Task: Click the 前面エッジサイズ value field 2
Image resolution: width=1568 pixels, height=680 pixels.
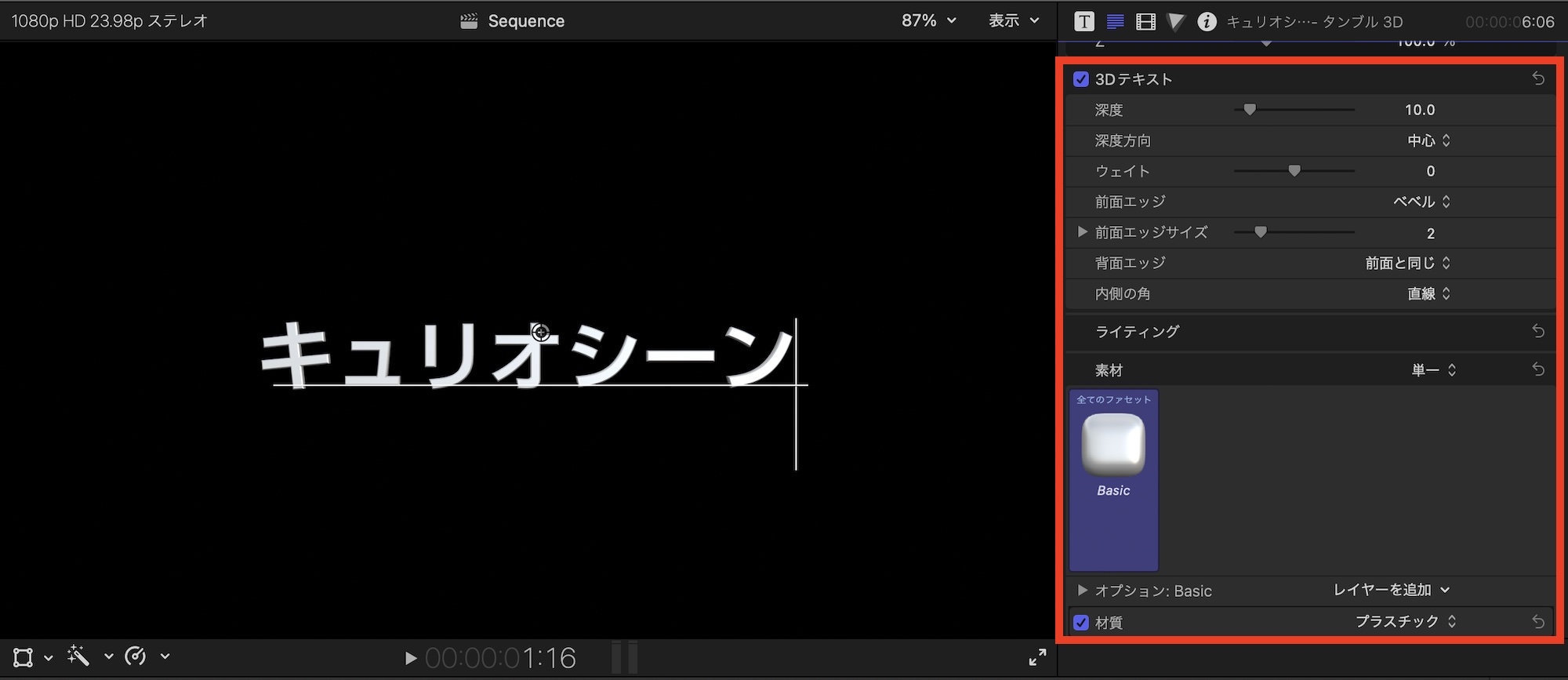Action: [x=1431, y=233]
